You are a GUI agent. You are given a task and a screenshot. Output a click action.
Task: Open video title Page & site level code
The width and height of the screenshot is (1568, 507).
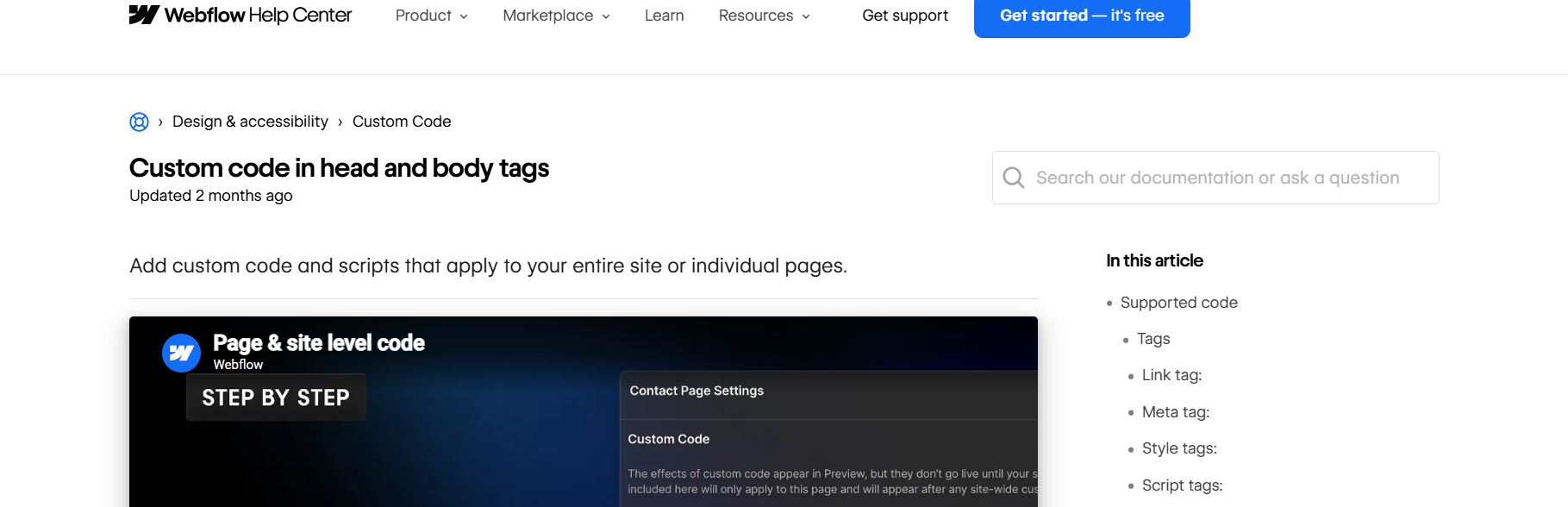[319, 343]
